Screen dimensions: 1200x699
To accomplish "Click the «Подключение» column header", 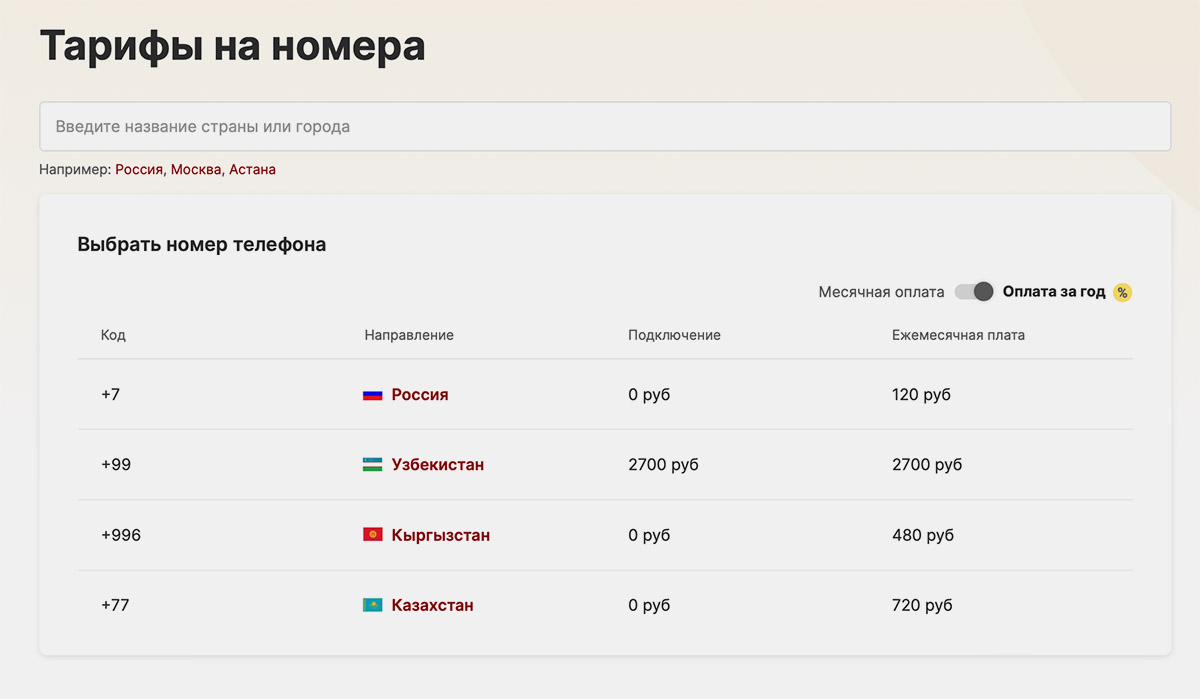I will pos(674,335).
